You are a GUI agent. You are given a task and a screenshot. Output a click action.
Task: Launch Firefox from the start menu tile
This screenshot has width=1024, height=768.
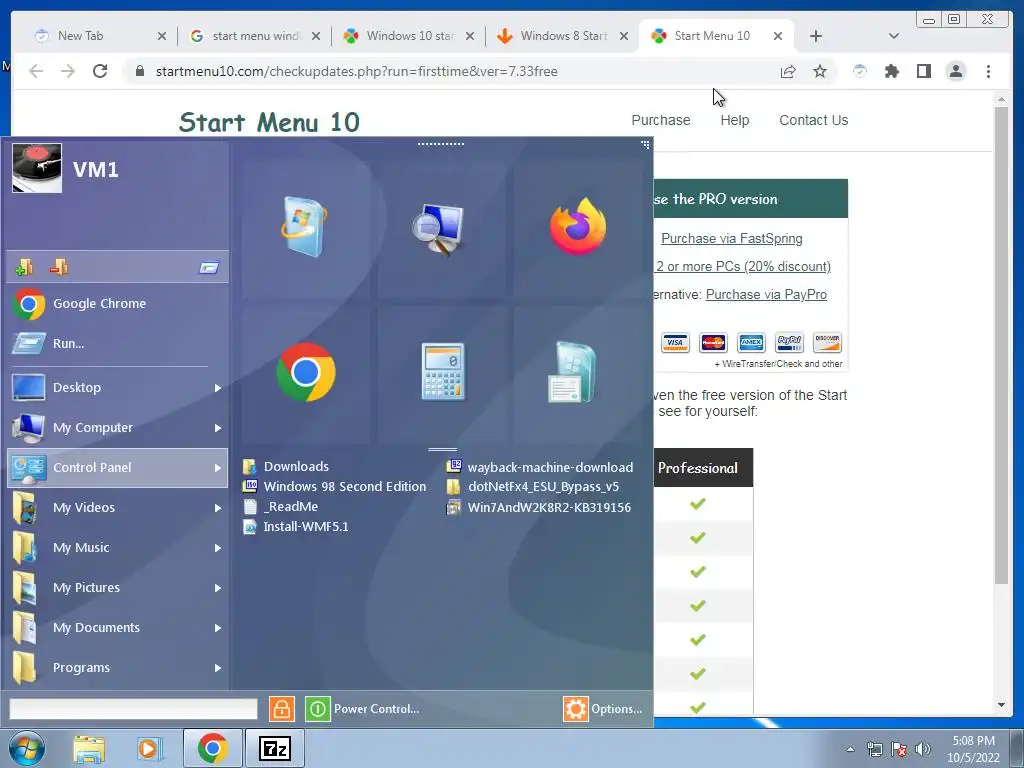click(577, 226)
